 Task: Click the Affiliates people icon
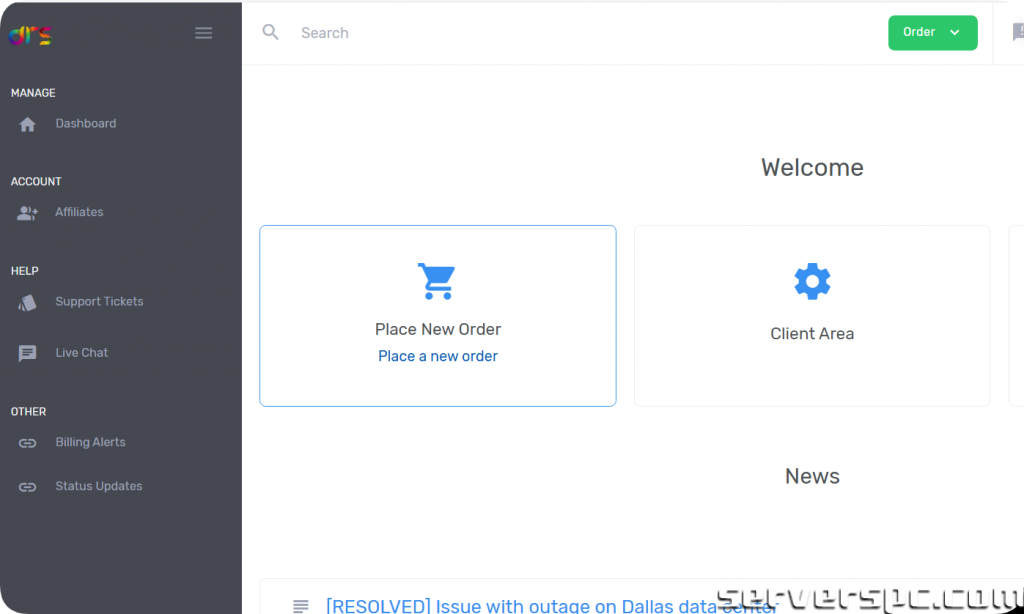(x=28, y=213)
